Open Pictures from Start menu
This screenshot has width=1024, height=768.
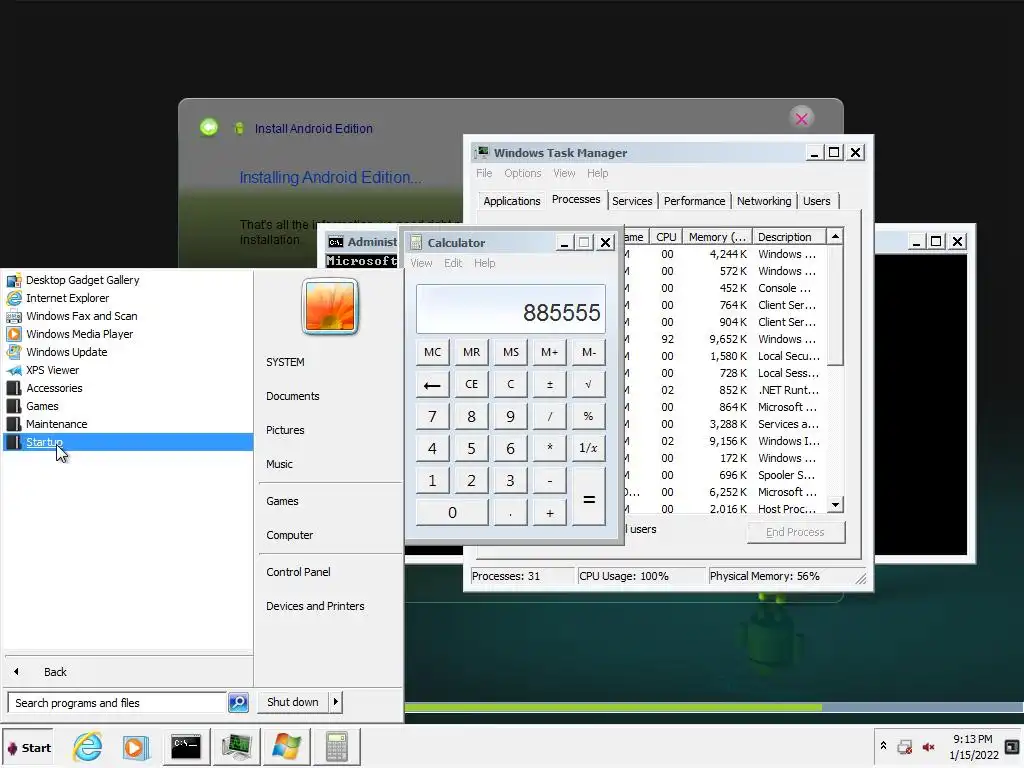point(285,430)
